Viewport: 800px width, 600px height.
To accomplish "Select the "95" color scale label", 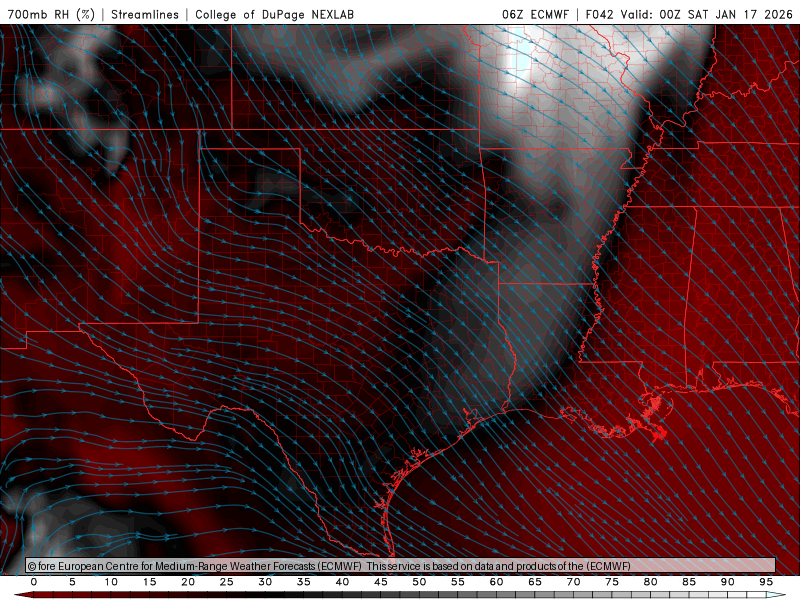I will point(766,582).
